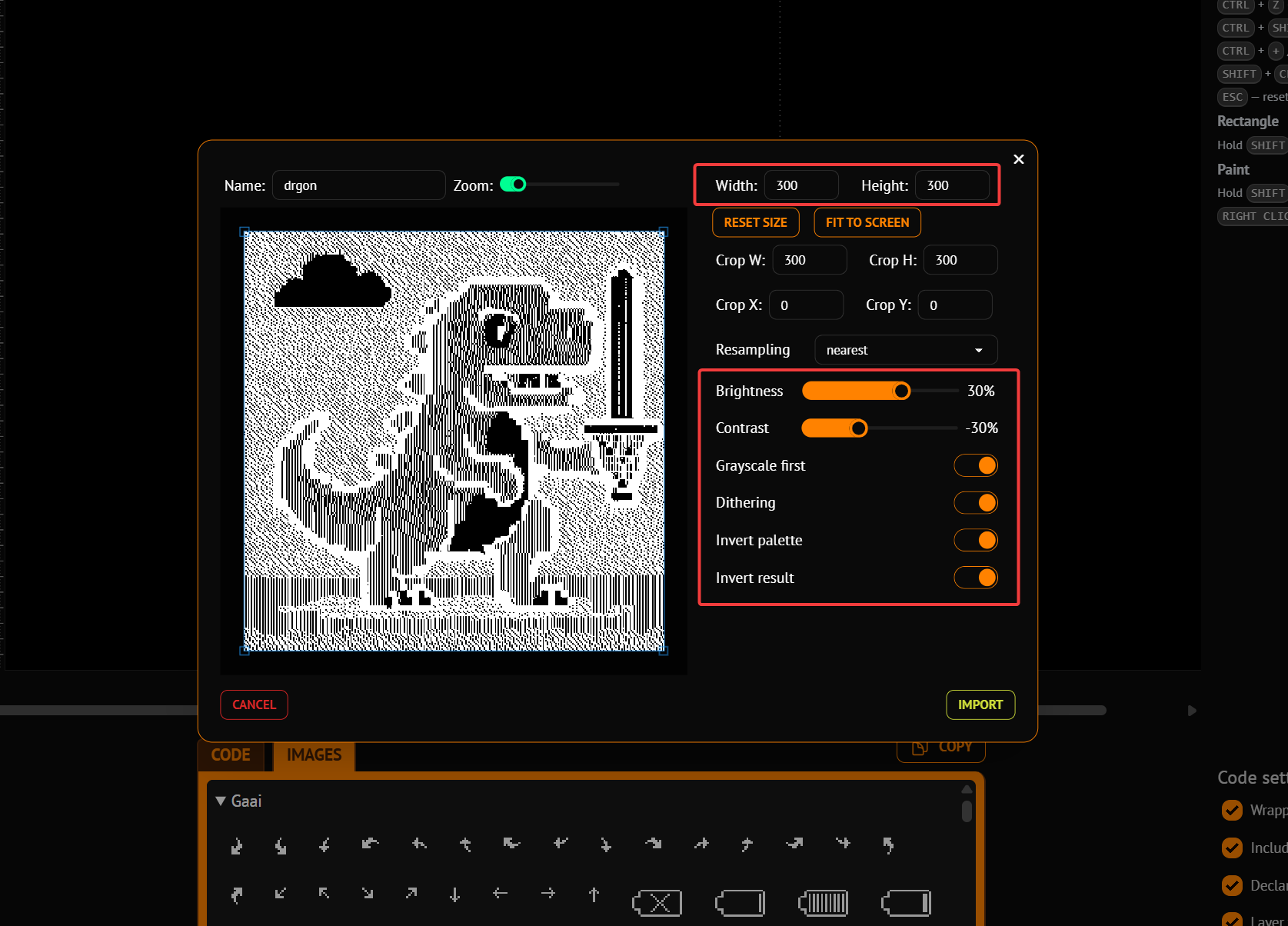This screenshot has height=926, width=1288.
Task: Disable Grayscale first toggle
Action: coord(976,465)
